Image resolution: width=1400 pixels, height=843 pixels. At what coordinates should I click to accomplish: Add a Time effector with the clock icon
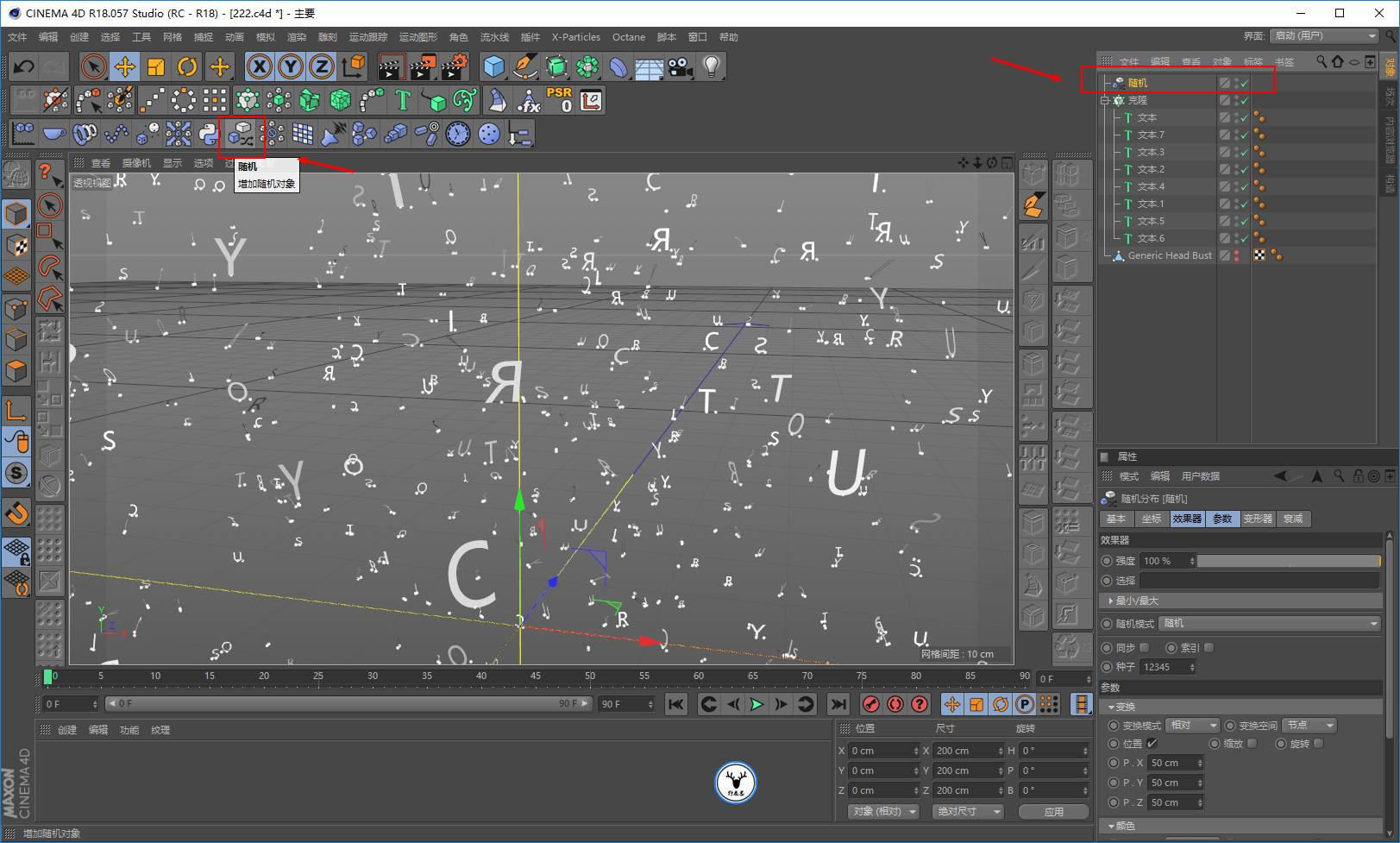[x=458, y=134]
